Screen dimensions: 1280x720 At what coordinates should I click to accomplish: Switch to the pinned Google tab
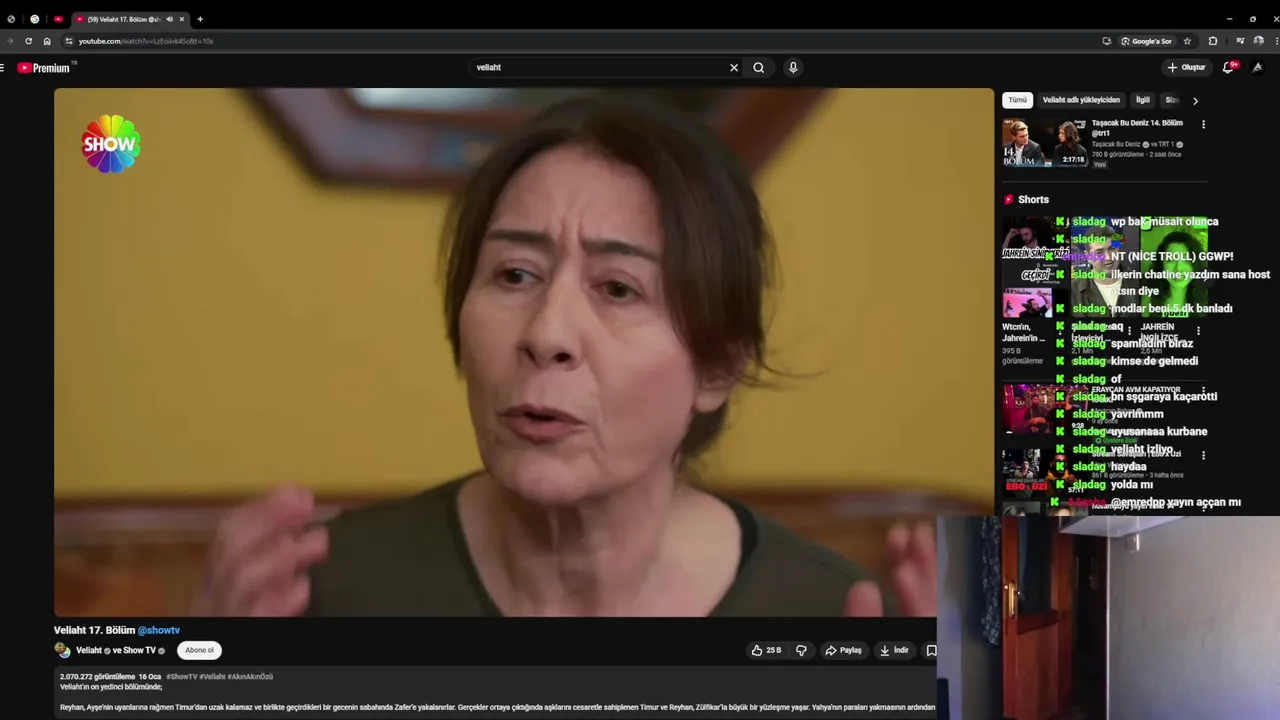click(x=35, y=19)
